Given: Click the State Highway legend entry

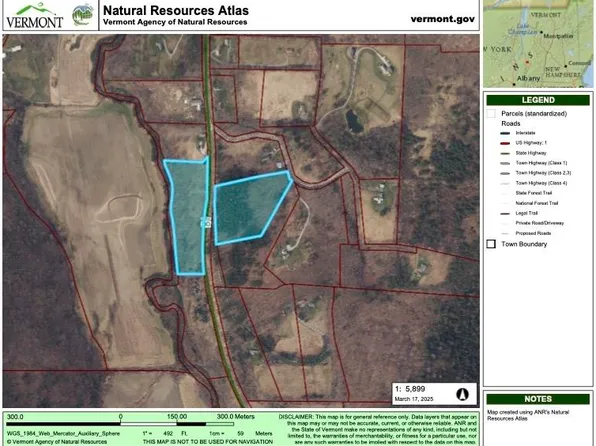Looking at the screenshot, I should pos(523,153).
